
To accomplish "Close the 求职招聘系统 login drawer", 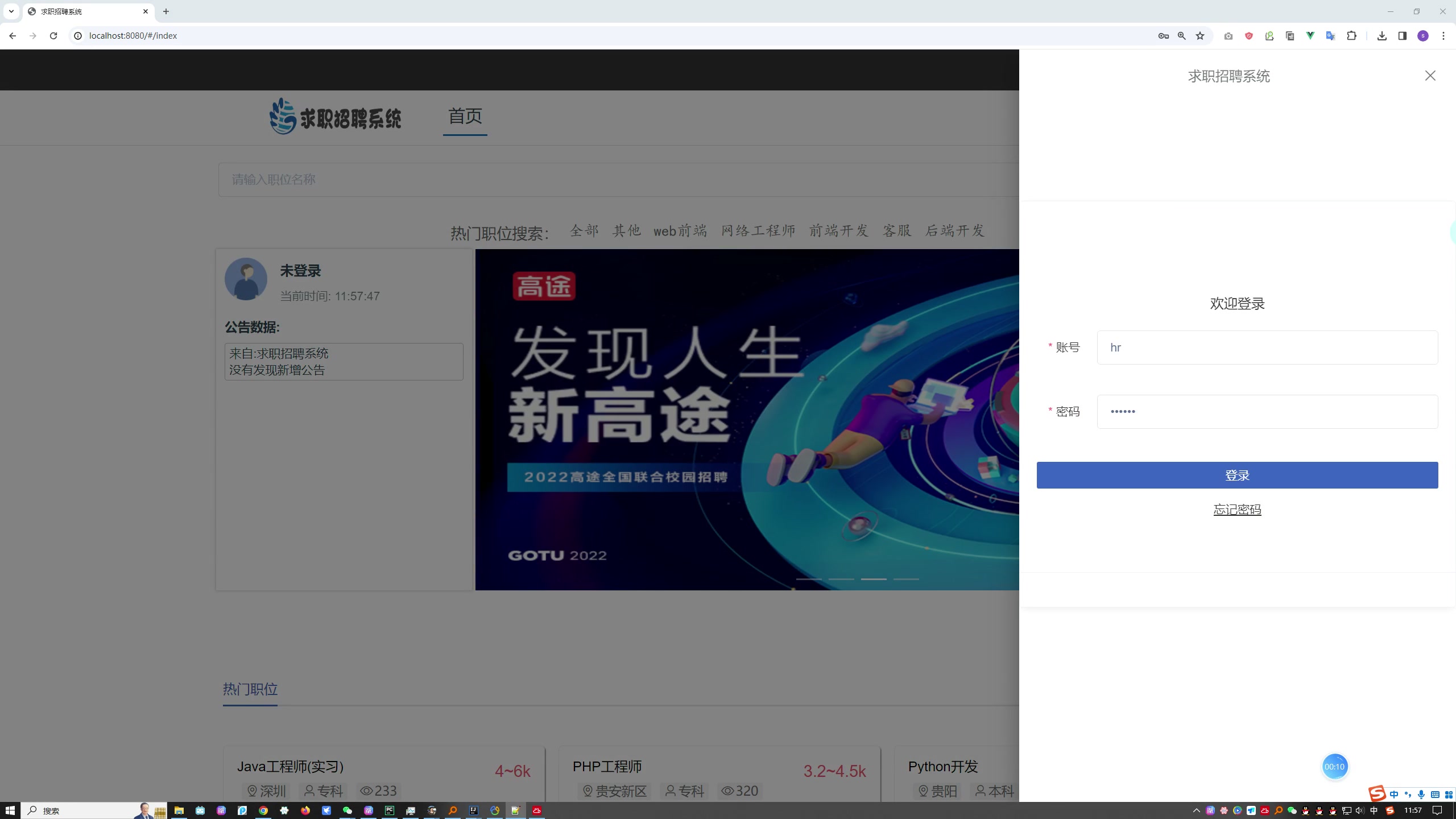I will [1430, 76].
